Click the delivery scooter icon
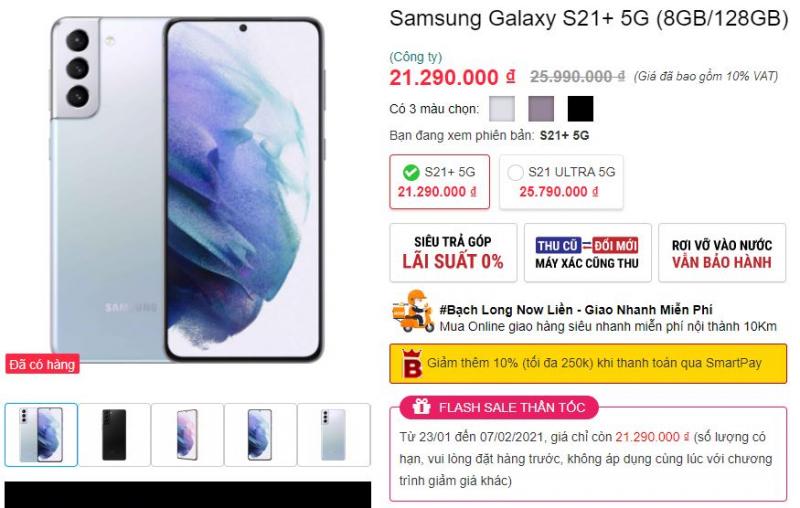Viewport: 800px width, 508px height. (x=413, y=312)
